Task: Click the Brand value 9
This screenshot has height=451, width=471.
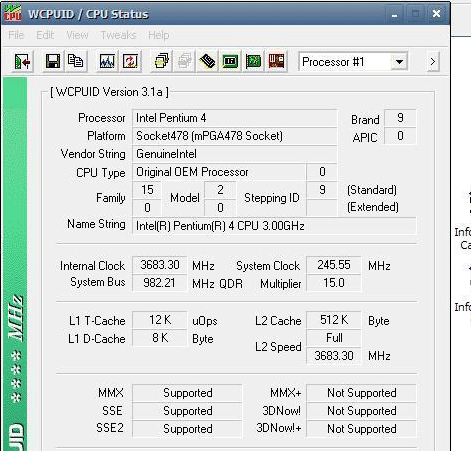Action: [x=400, y=118]
